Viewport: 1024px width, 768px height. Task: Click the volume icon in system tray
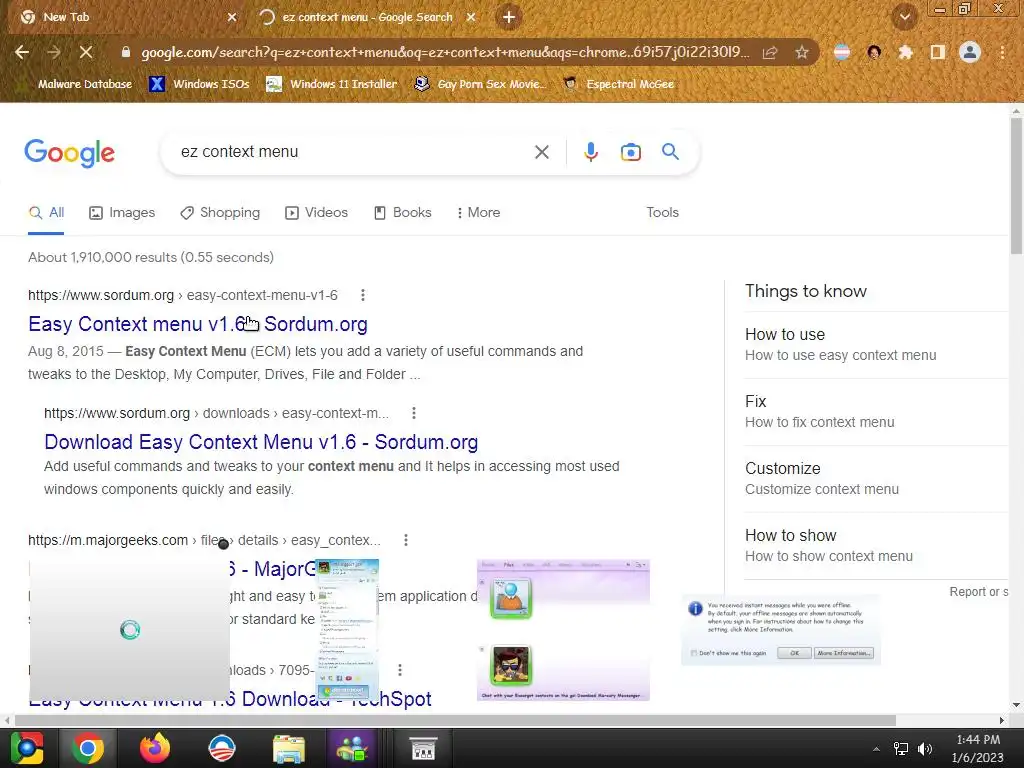pyautogui.click(x=925, y=749)
